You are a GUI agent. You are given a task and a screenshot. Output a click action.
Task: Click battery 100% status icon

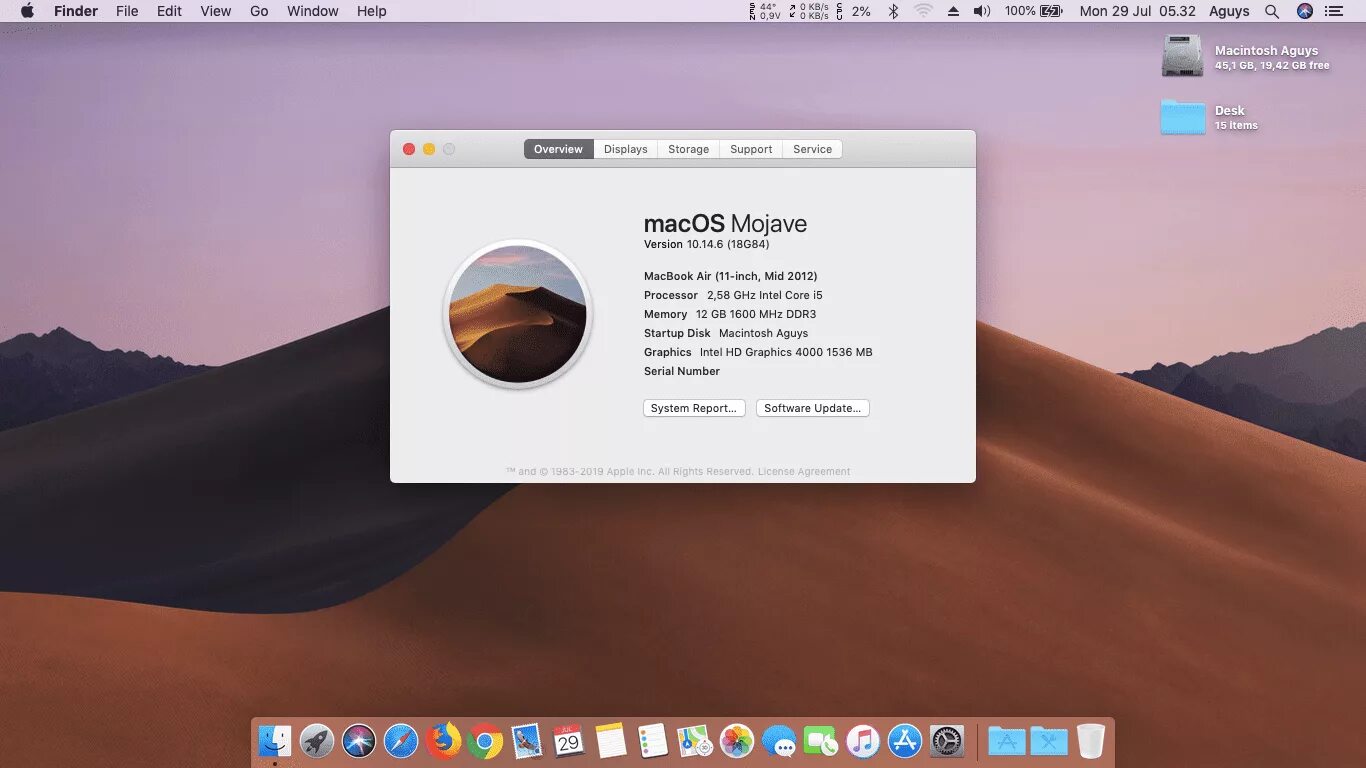point(1034,11)
